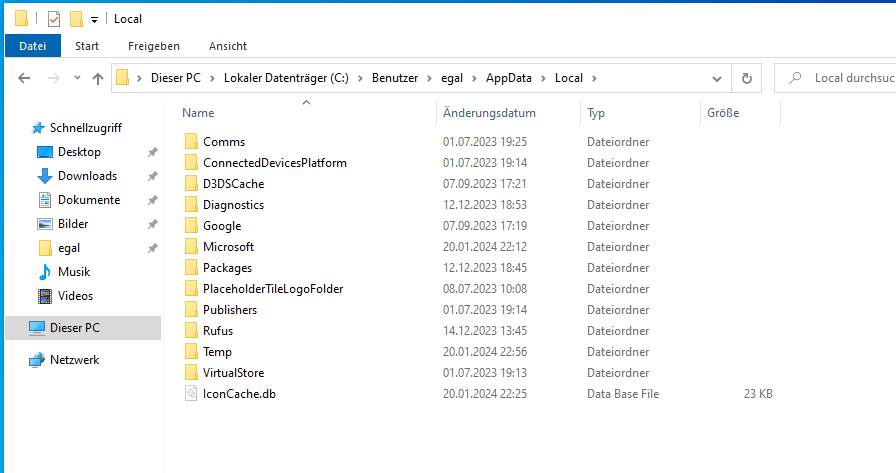Go forward with the right arrow button
Screen dimensions: 896x473
(x=54, y=78)
